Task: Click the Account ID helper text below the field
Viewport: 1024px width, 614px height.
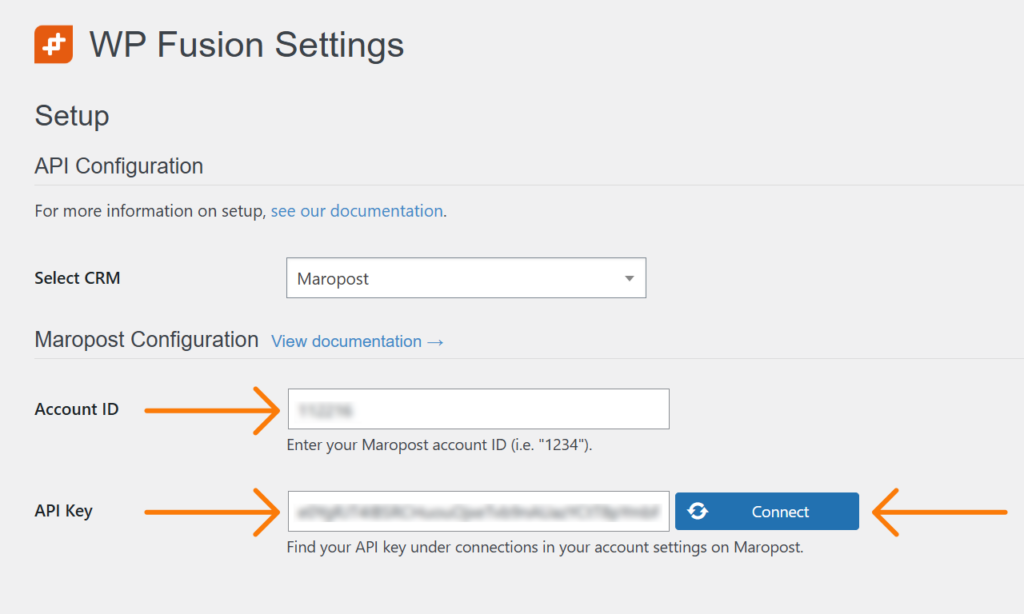Action: coord(440,445)
